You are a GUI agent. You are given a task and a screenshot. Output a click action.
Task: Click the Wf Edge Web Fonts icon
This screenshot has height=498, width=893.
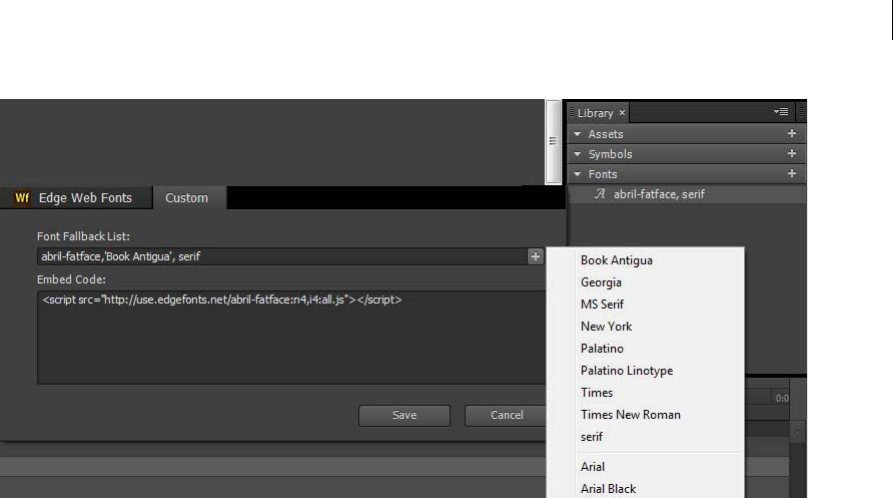(22, 198)
